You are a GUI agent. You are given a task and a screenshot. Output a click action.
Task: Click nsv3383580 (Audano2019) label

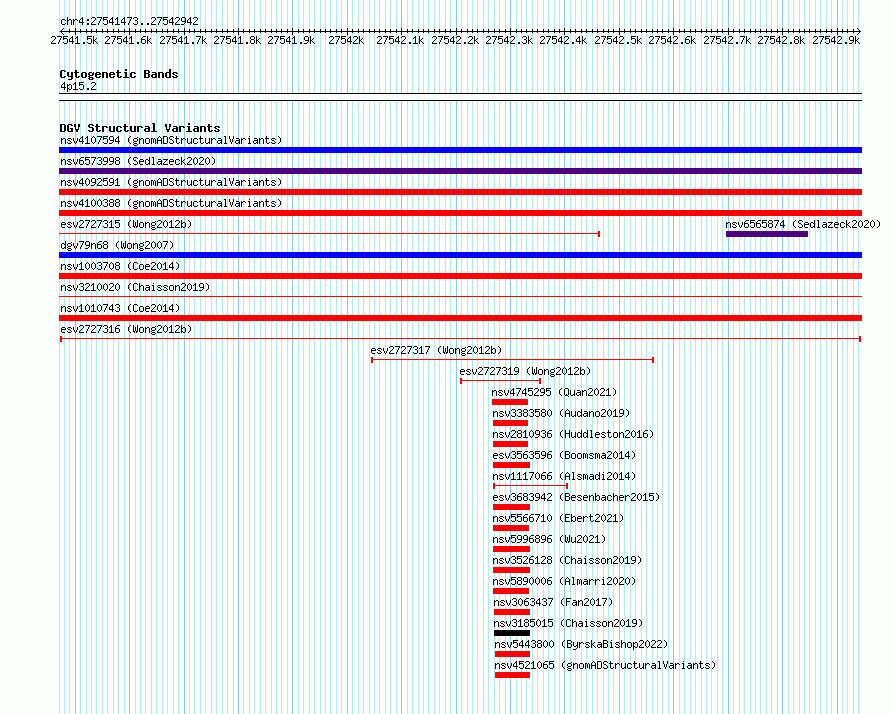561,413
